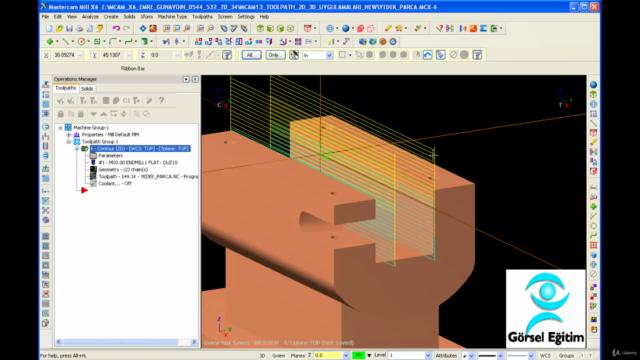The width and height of the screenshot is (640, 360).
Task: Click the move insert arrow down icon
Action: coord(93,114)
